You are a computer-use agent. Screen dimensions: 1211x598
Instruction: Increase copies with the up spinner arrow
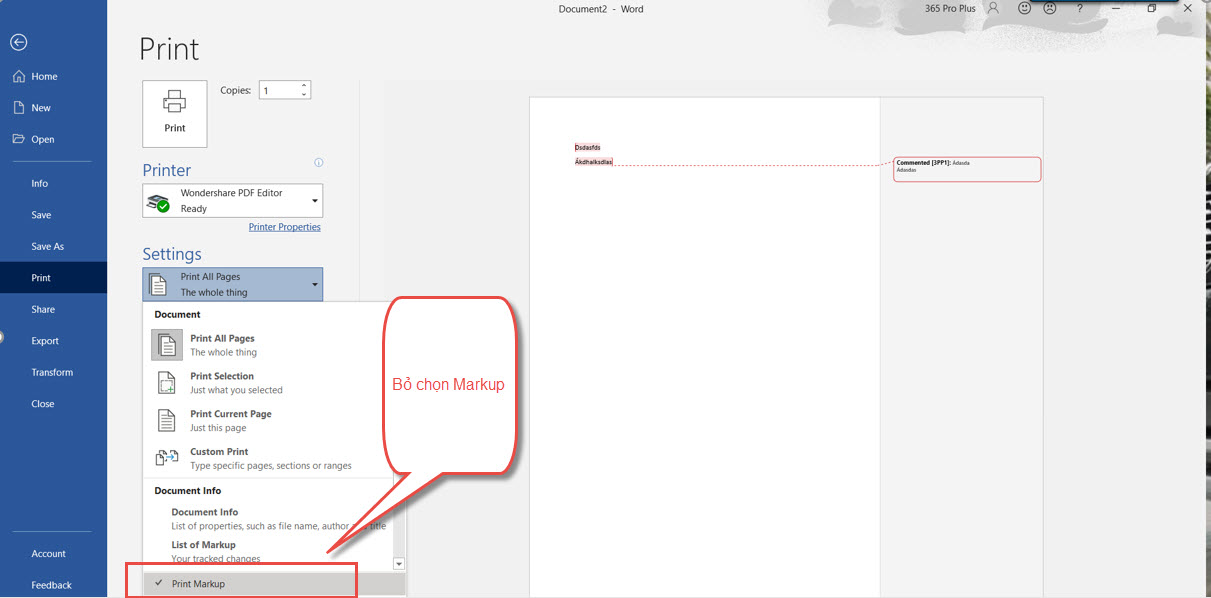click(x=304, y=85)
